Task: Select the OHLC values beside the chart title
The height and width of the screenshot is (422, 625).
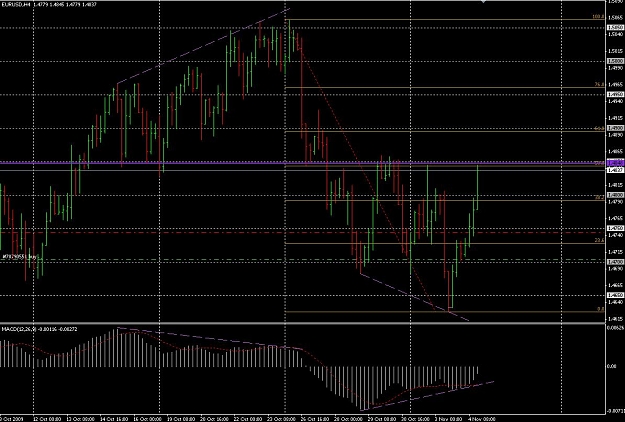Action: point(63,4)
